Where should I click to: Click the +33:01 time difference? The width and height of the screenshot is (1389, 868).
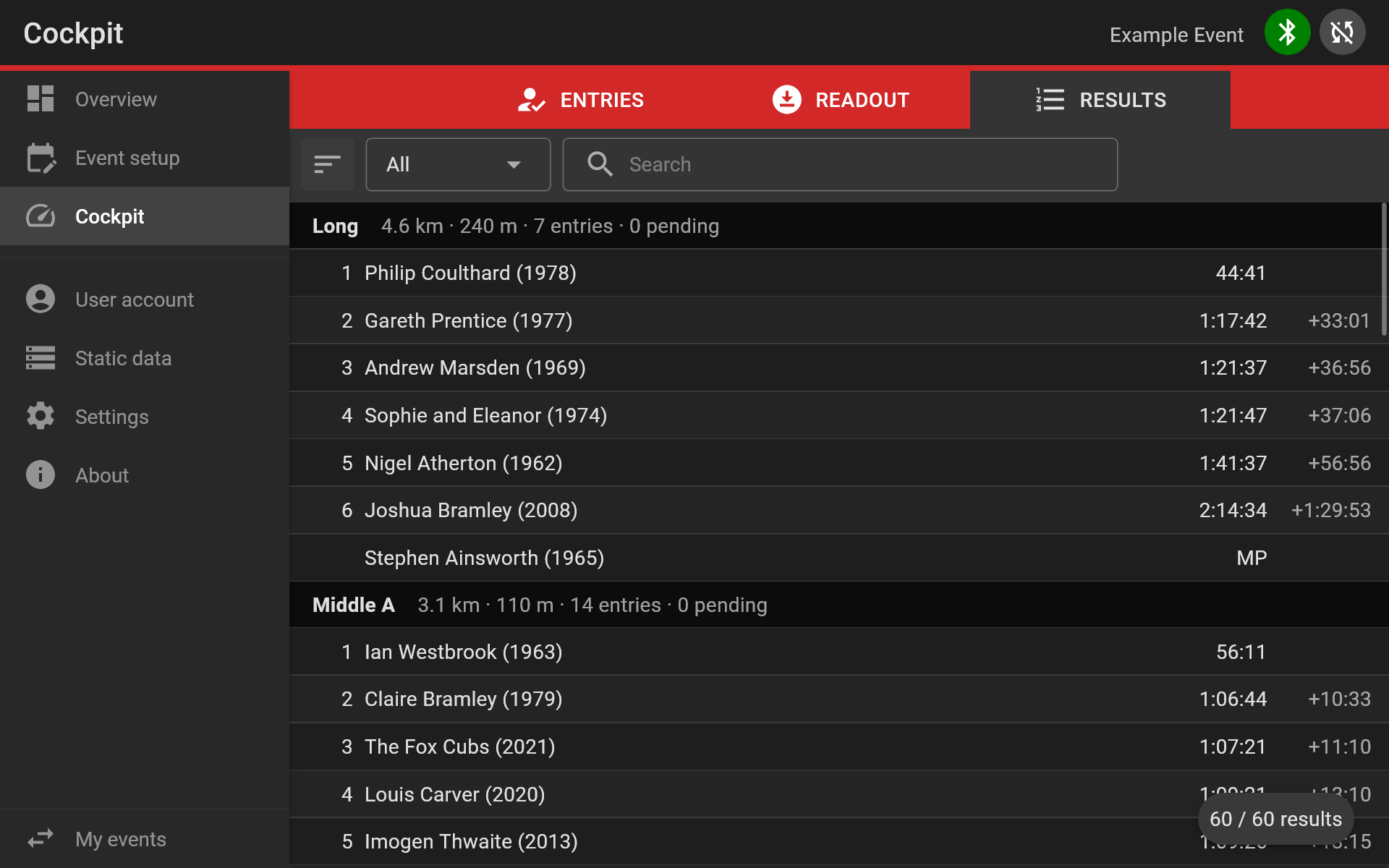coord(1339,320)
